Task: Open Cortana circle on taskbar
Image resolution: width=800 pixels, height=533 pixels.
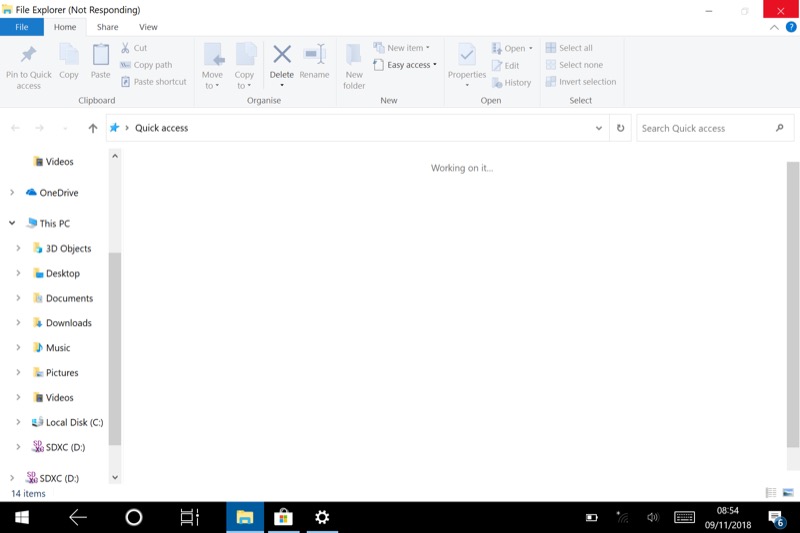Action: (x=134, y=517)
